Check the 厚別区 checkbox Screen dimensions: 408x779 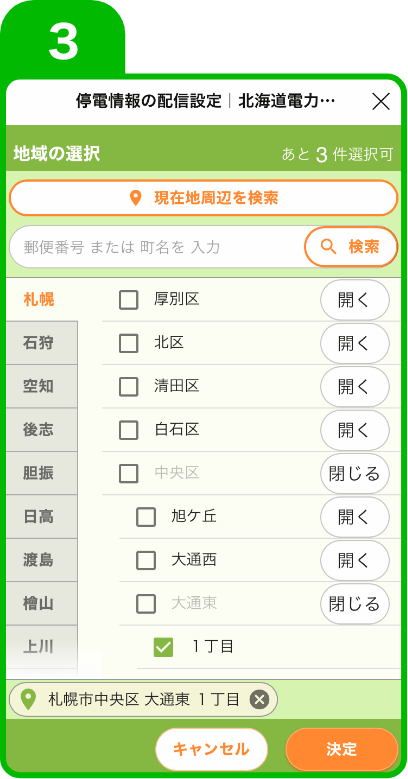point(129,300)
